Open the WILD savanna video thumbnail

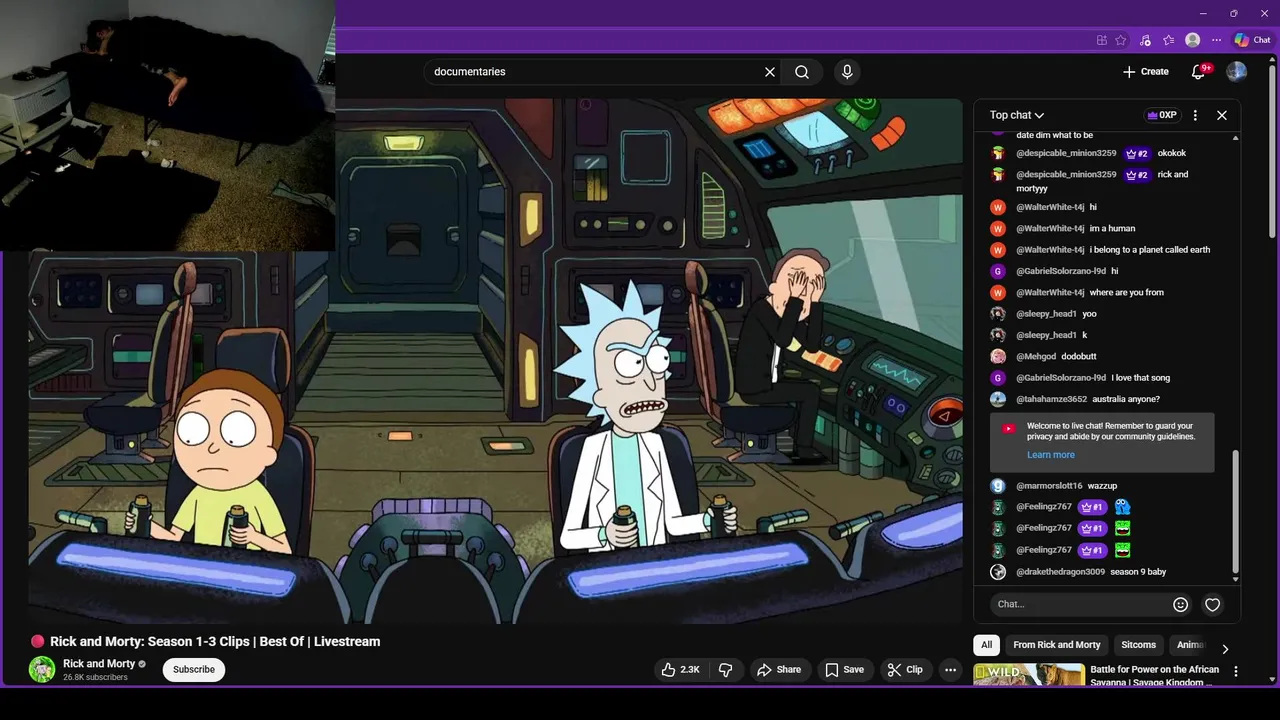tap(1029, 675)
